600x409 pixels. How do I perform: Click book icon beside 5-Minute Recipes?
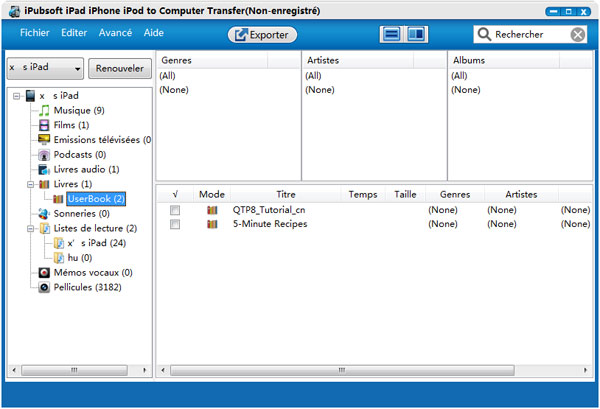(x=212, y=224)
